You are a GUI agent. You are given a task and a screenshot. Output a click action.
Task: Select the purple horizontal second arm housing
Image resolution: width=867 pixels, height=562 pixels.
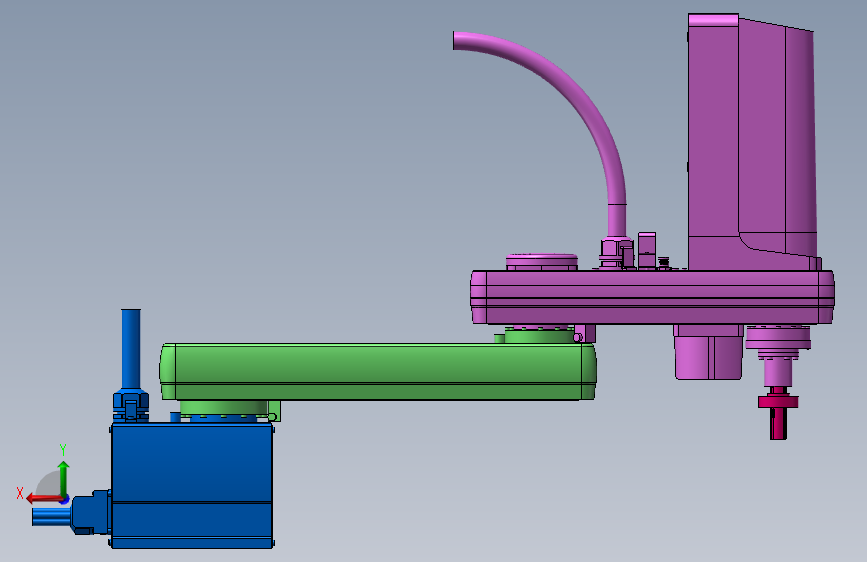pyautogui.click(x=652, y=297)
